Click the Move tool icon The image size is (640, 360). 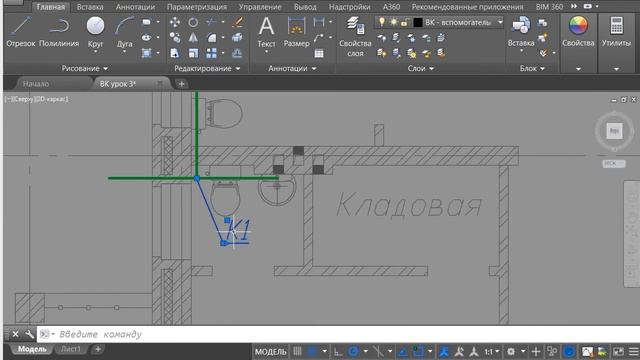point(175,22)
